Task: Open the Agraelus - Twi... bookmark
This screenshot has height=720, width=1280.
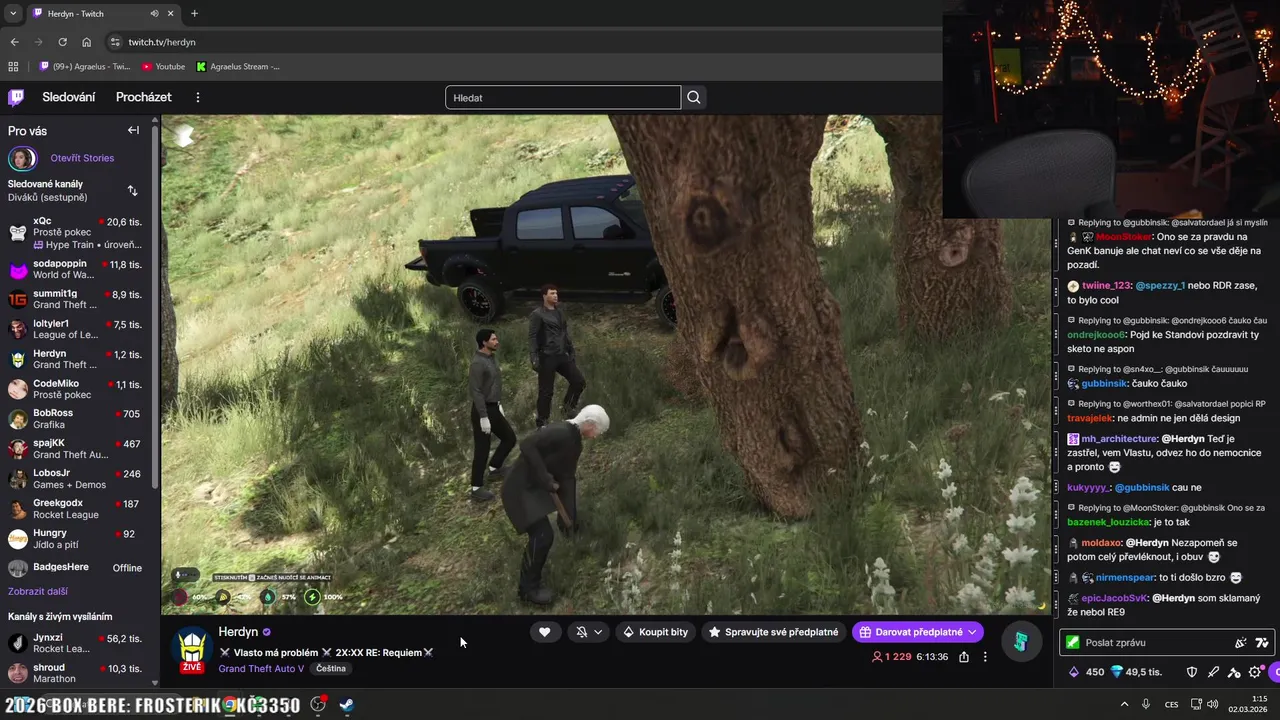Action: click(85, 67)
